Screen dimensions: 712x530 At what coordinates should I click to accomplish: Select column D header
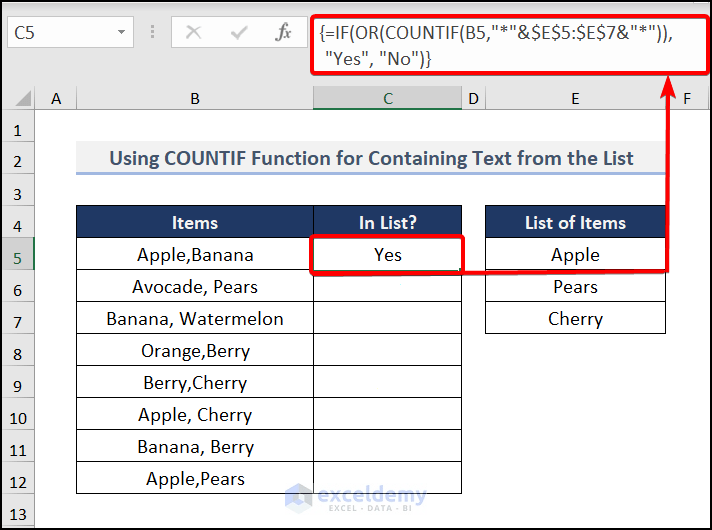pos(474,98)
